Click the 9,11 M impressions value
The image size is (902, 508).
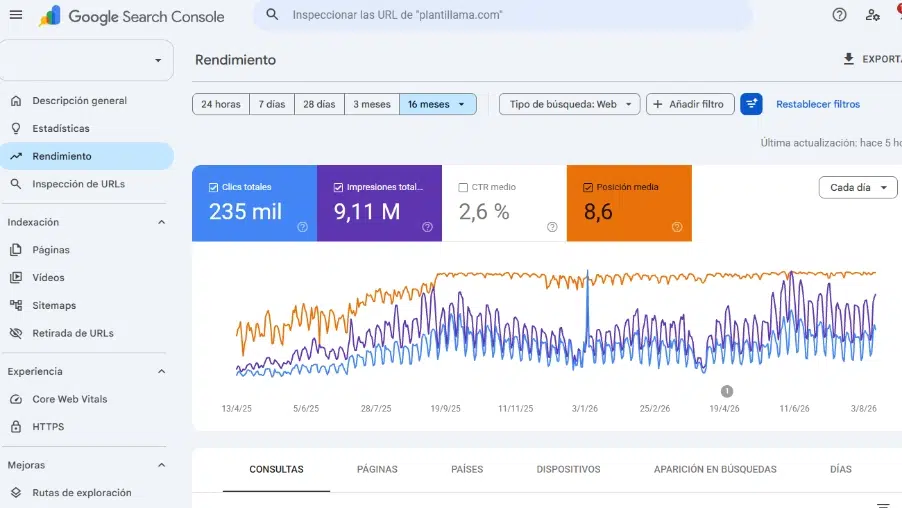coord(367,212)
